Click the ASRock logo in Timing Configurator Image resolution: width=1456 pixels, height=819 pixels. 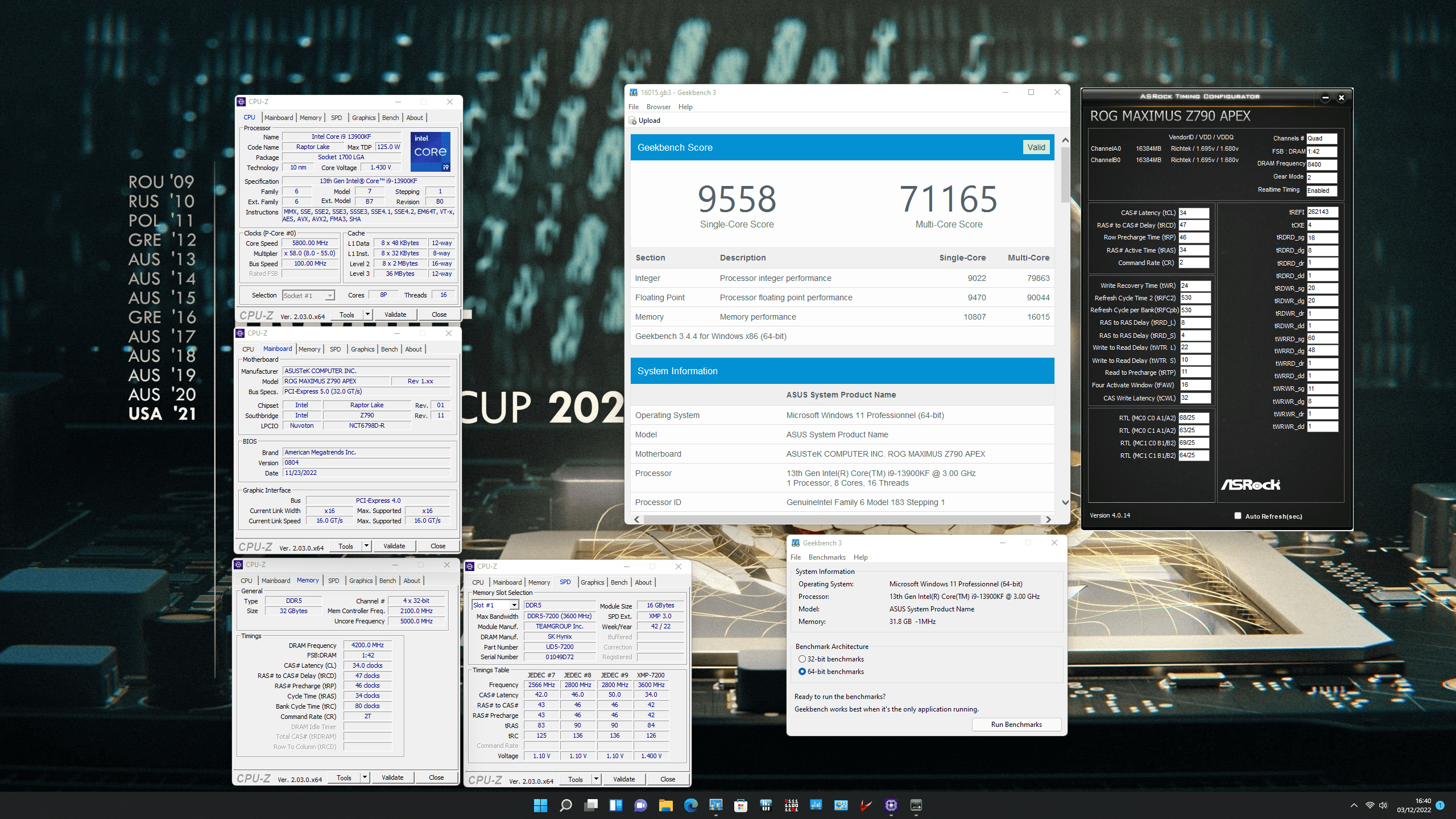point(1250,485)
